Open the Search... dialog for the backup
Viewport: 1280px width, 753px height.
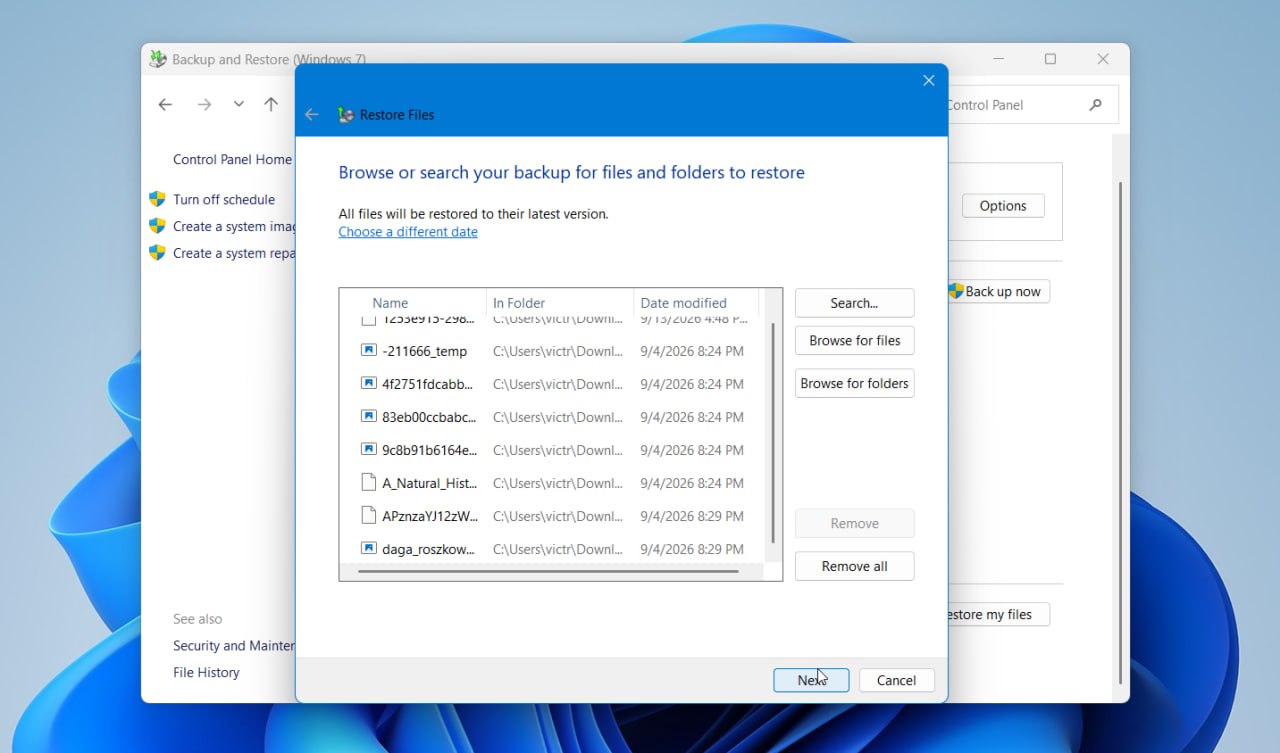pos(854,303)
